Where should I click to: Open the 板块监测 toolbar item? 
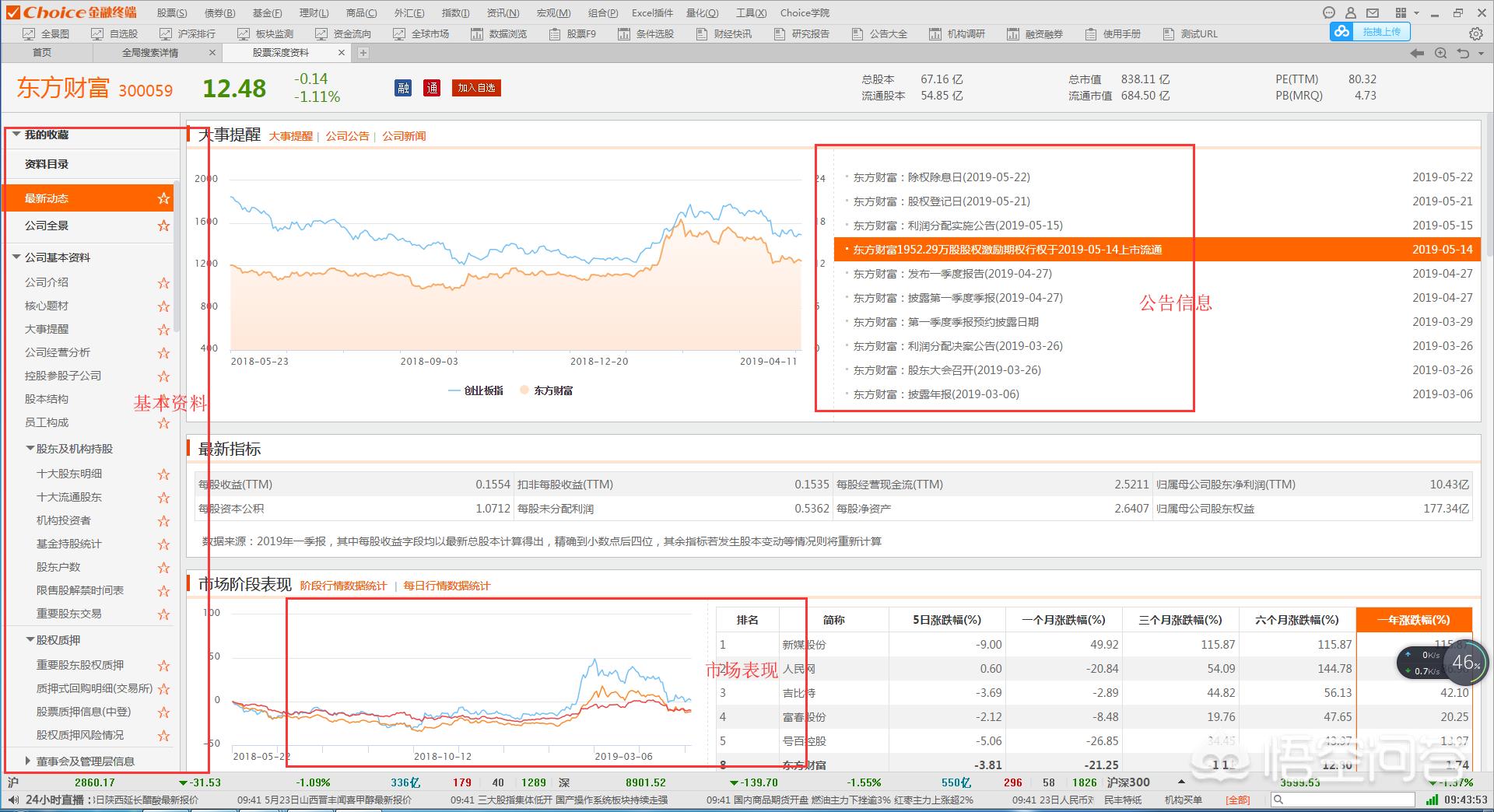pyautogui.click(x=265, y=33)
